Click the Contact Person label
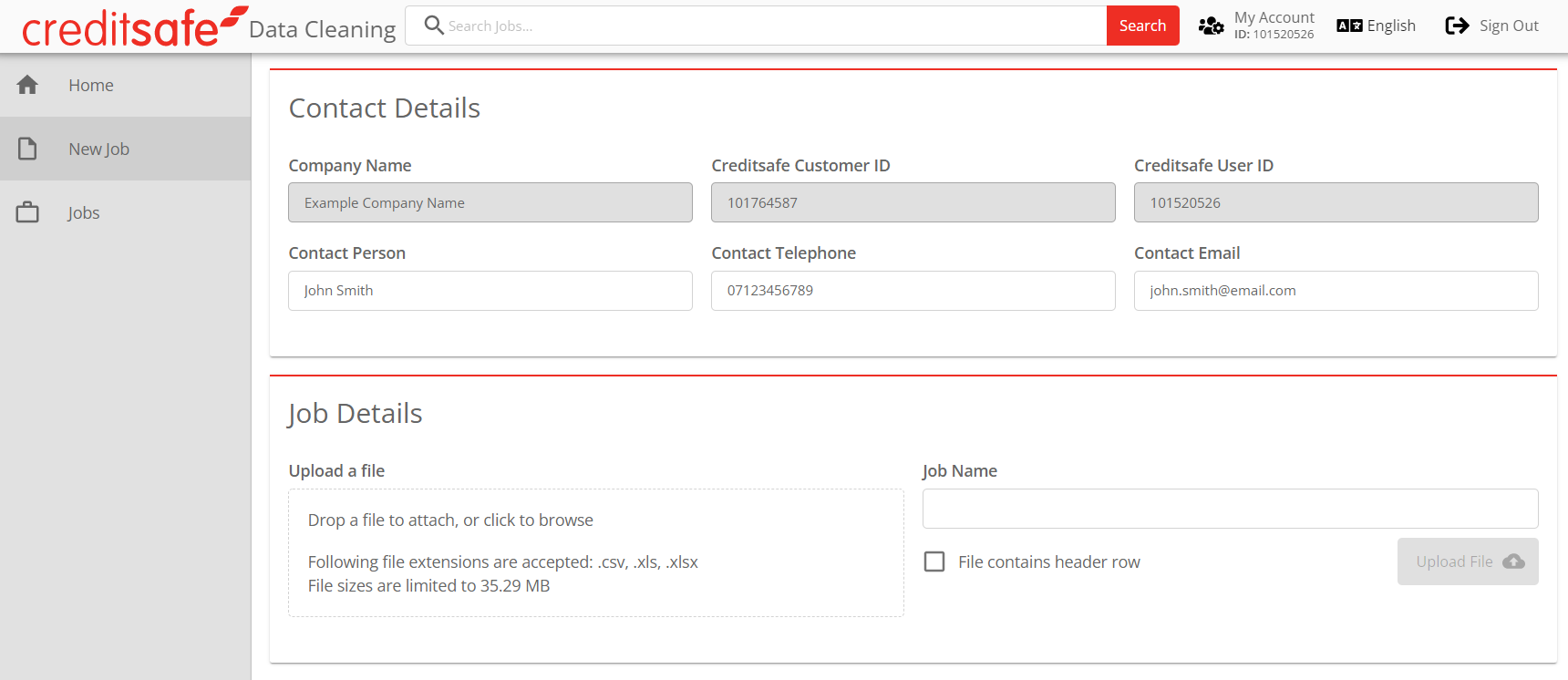This screenshot has height=680, width=1568. click(347, 253)
